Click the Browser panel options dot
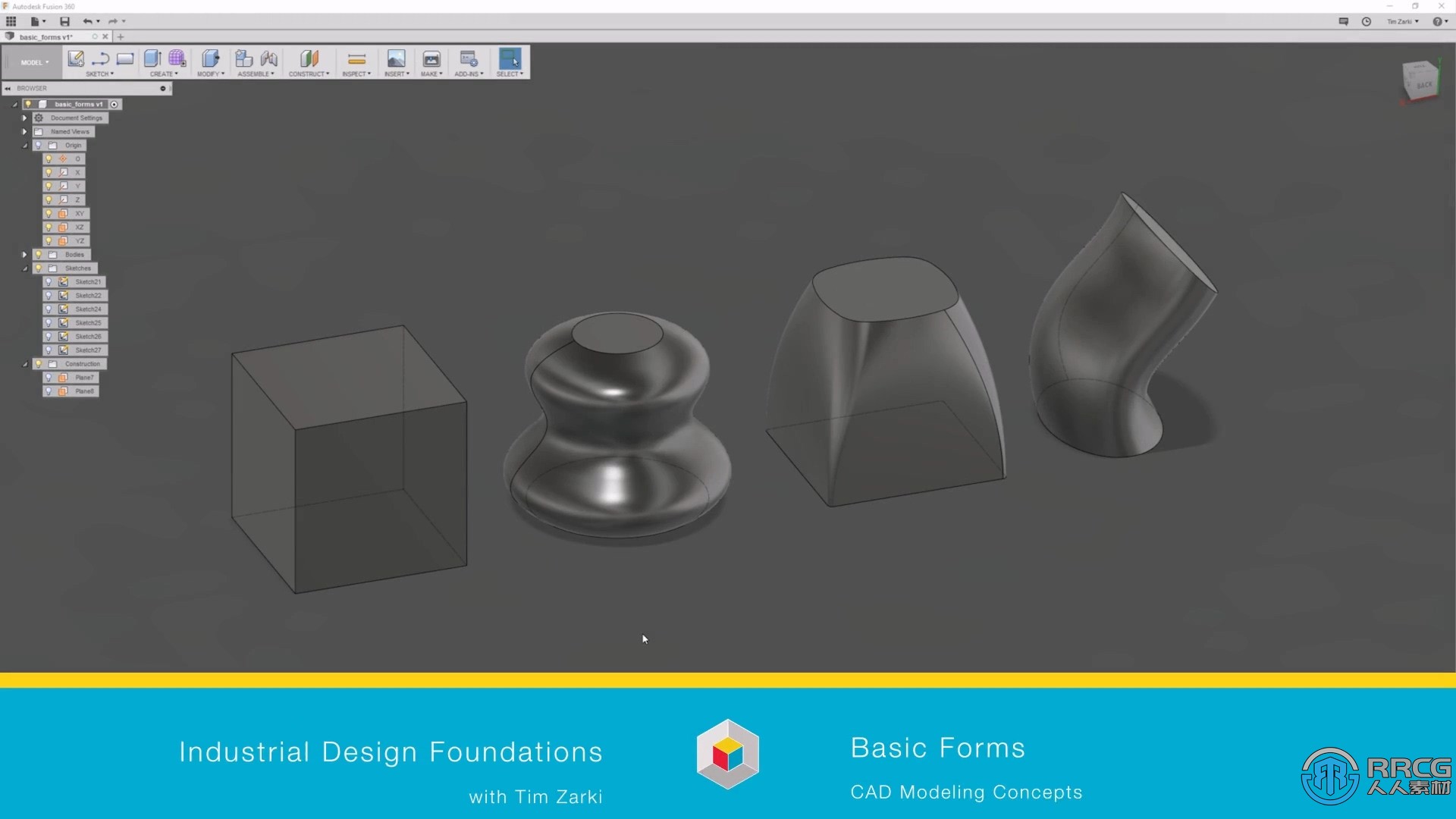Image resolution: width=1456 pixels, height=819 pixels. click(163, 89)
